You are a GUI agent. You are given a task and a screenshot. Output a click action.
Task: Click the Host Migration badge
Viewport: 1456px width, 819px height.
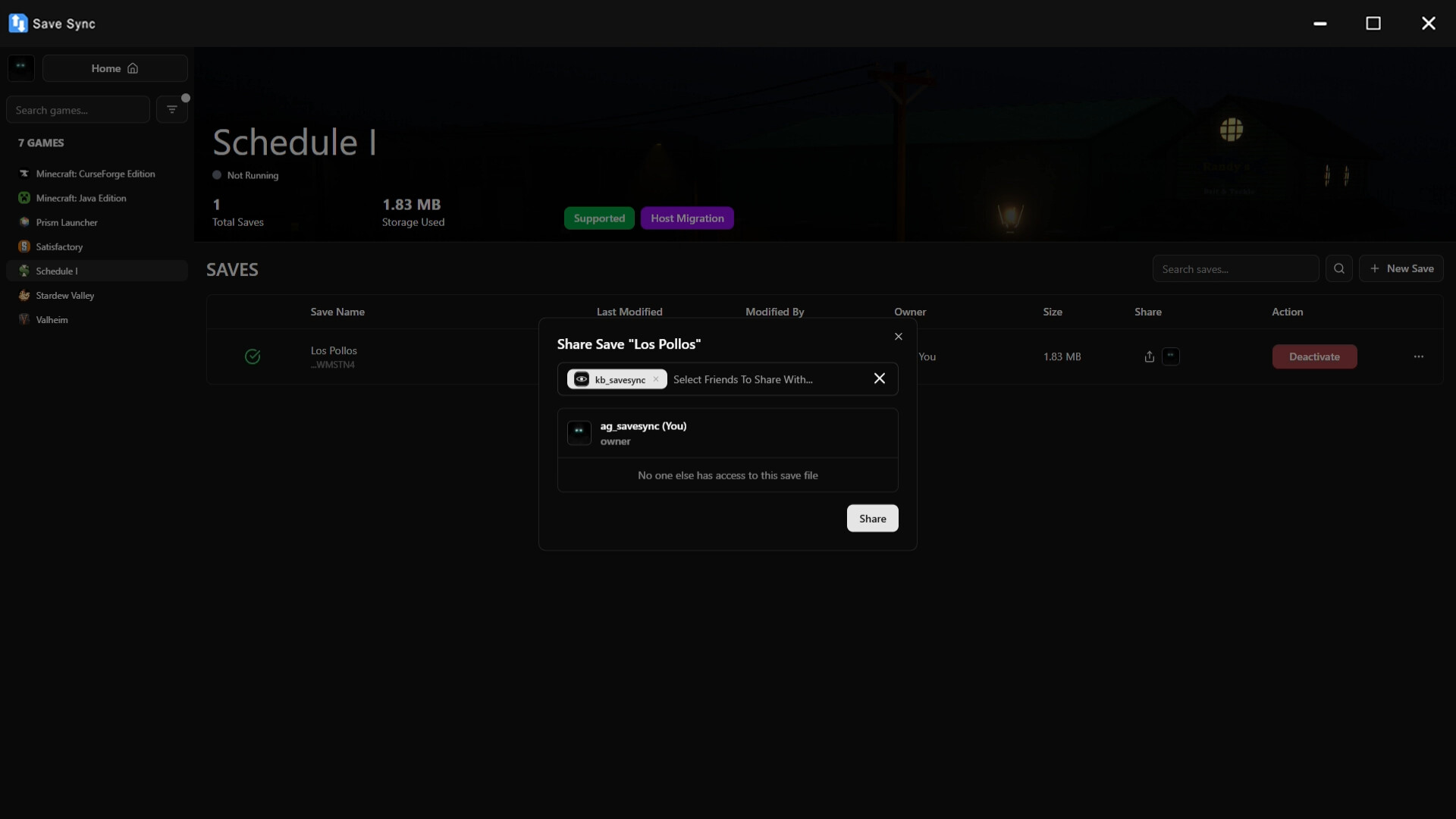pyautogui.click(x=687, y=218)
